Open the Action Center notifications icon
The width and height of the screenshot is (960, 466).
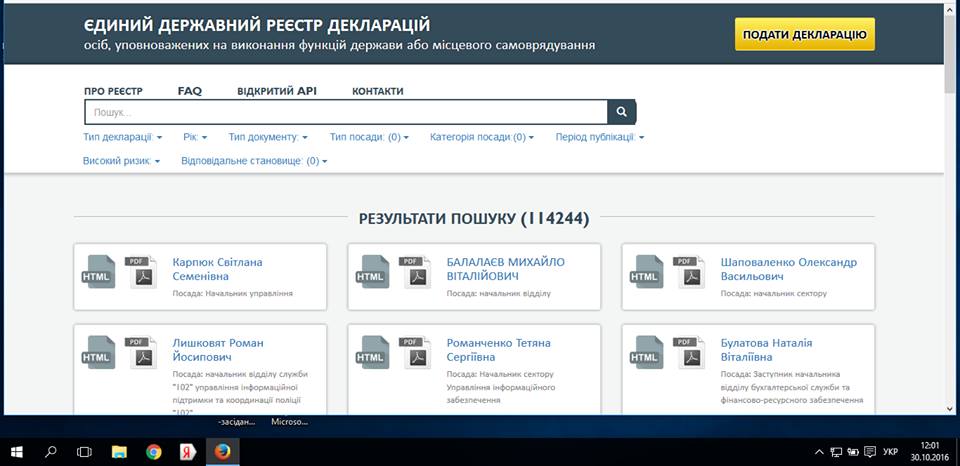pyautogui.click(x=869, y=453)
